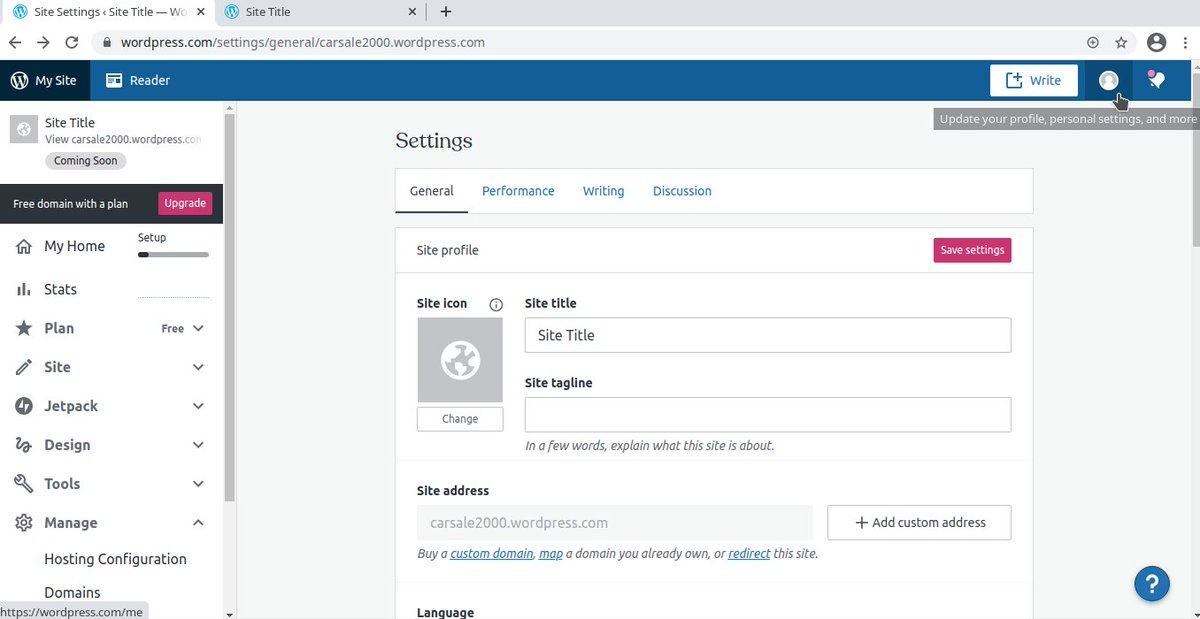Open the Reader section
Screen dimensions: 1200x619
[x=138, y=80]
